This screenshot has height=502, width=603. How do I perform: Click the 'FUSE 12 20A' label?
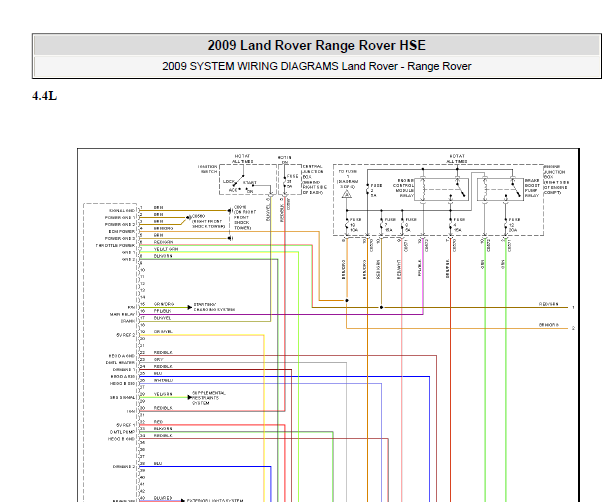[x=515, y=225]
